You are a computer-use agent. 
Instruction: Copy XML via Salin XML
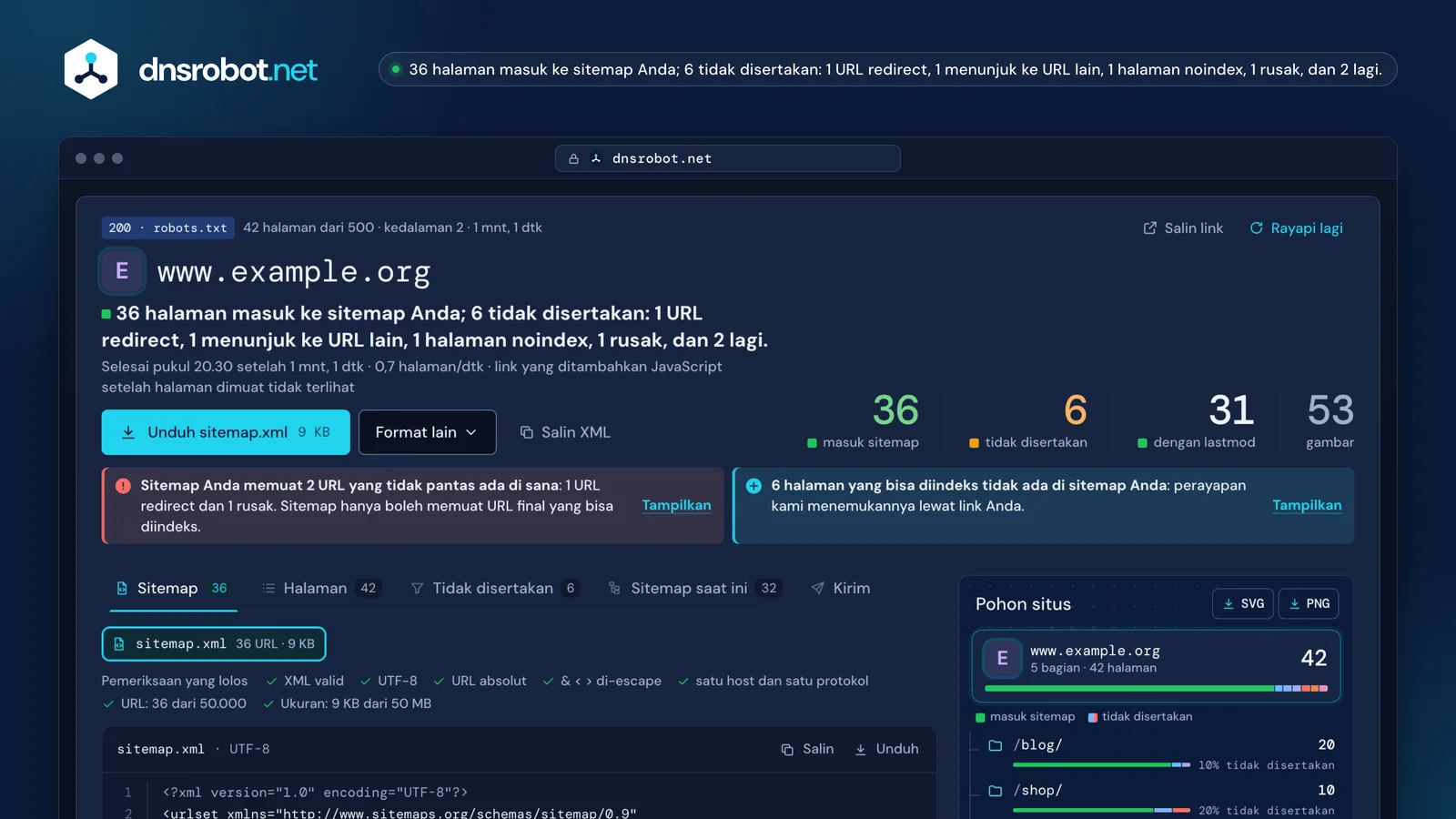565,432
